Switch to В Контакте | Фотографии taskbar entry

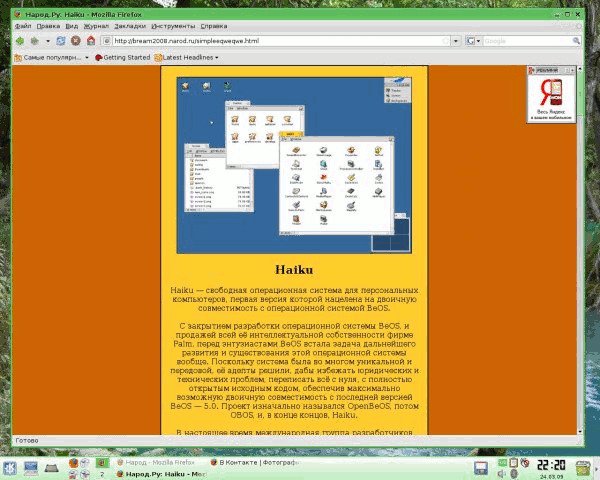(254, 462)
